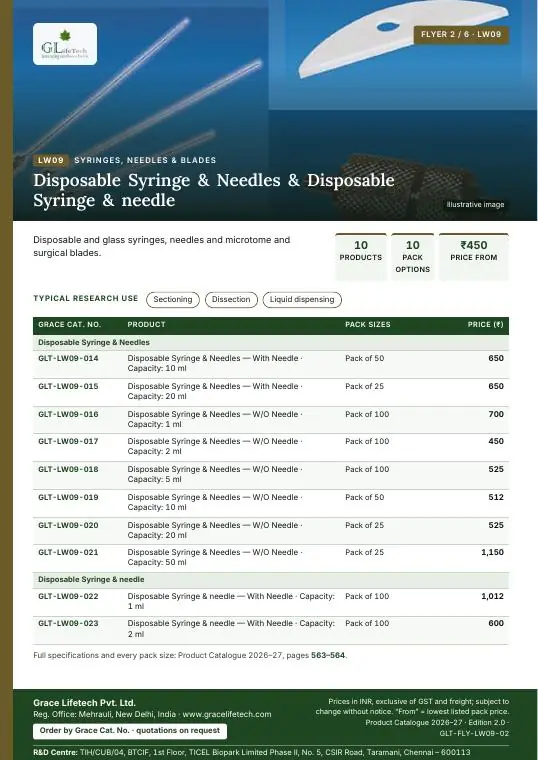Screen dimensions: 538x760
Task: Select the Liquid dispensing pill
Action: [x=302, y=300]
